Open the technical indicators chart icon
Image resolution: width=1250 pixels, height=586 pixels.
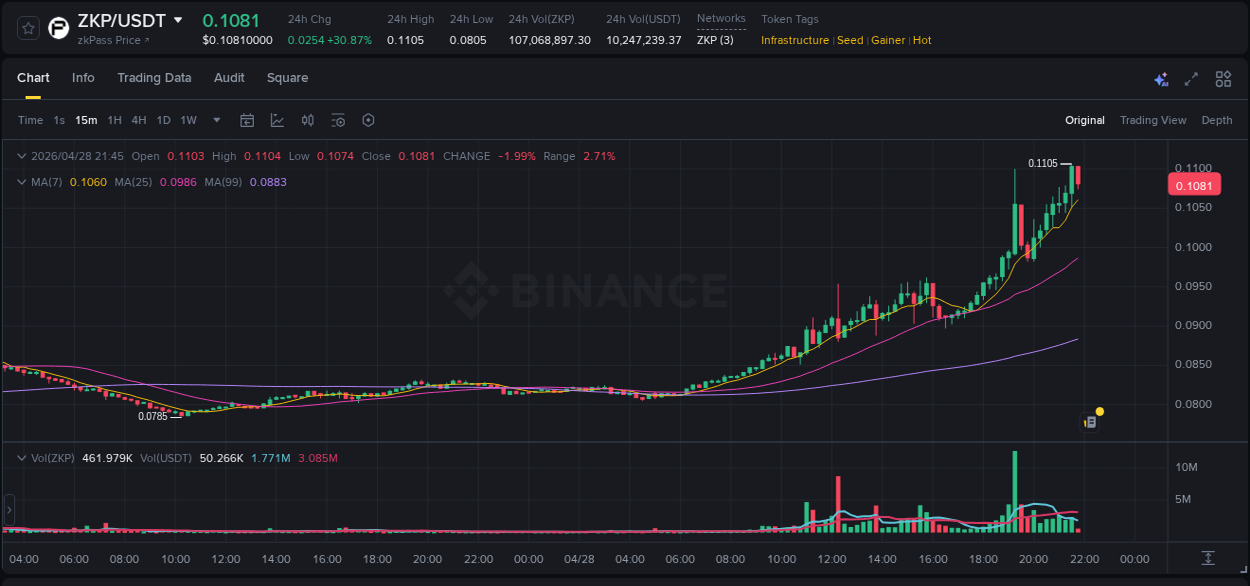point(277,120)
